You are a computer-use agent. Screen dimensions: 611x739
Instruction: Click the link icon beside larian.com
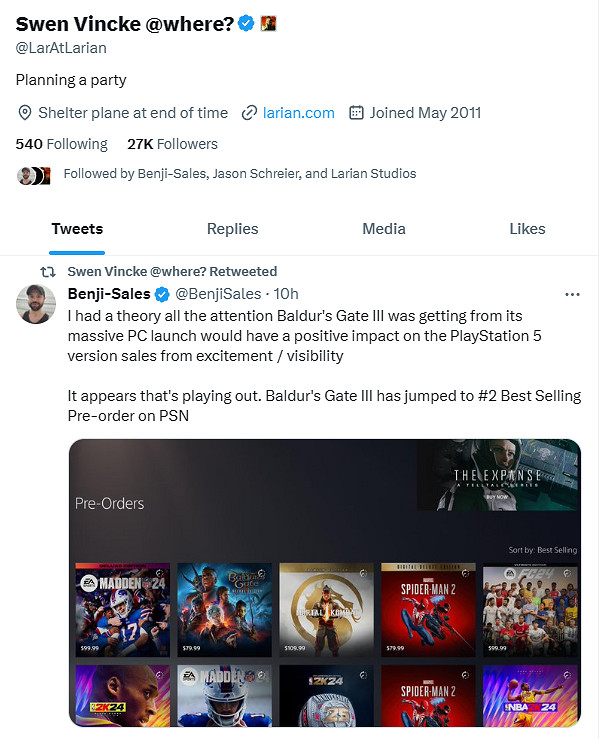click(250, 113)
